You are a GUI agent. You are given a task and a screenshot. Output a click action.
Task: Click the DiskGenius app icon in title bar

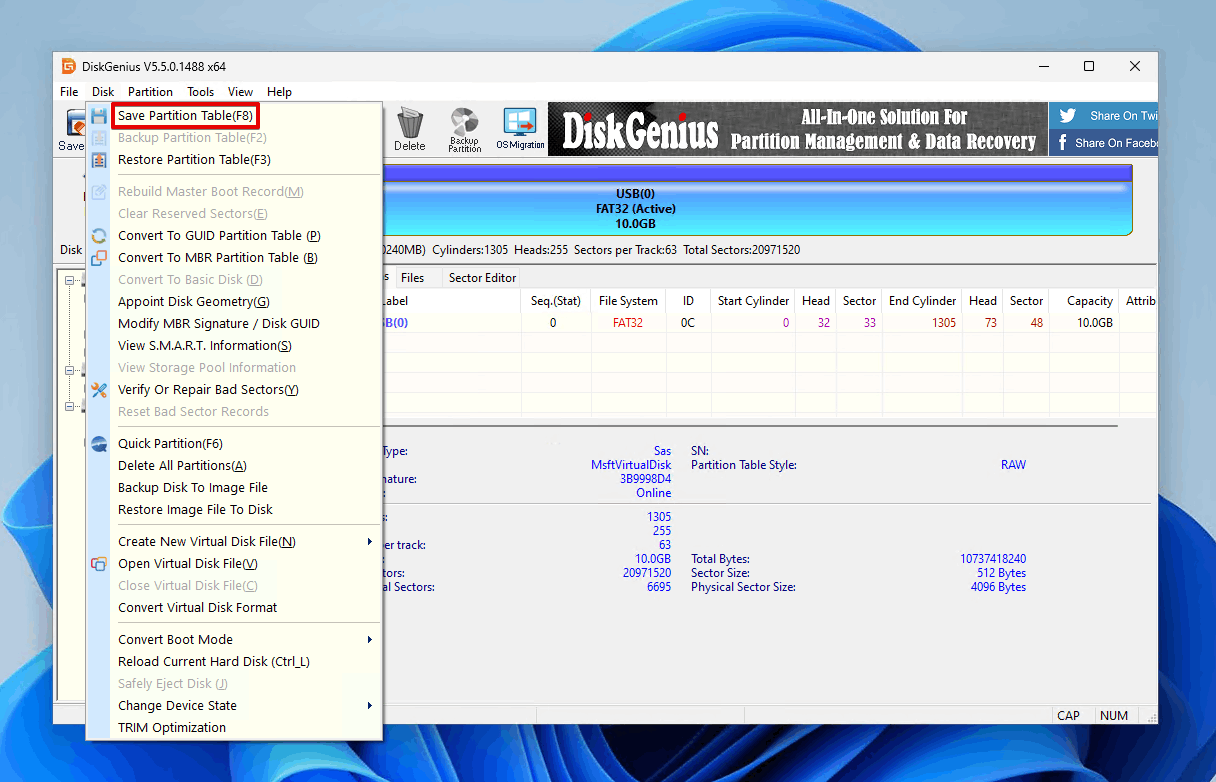click(x=68, y=66)
